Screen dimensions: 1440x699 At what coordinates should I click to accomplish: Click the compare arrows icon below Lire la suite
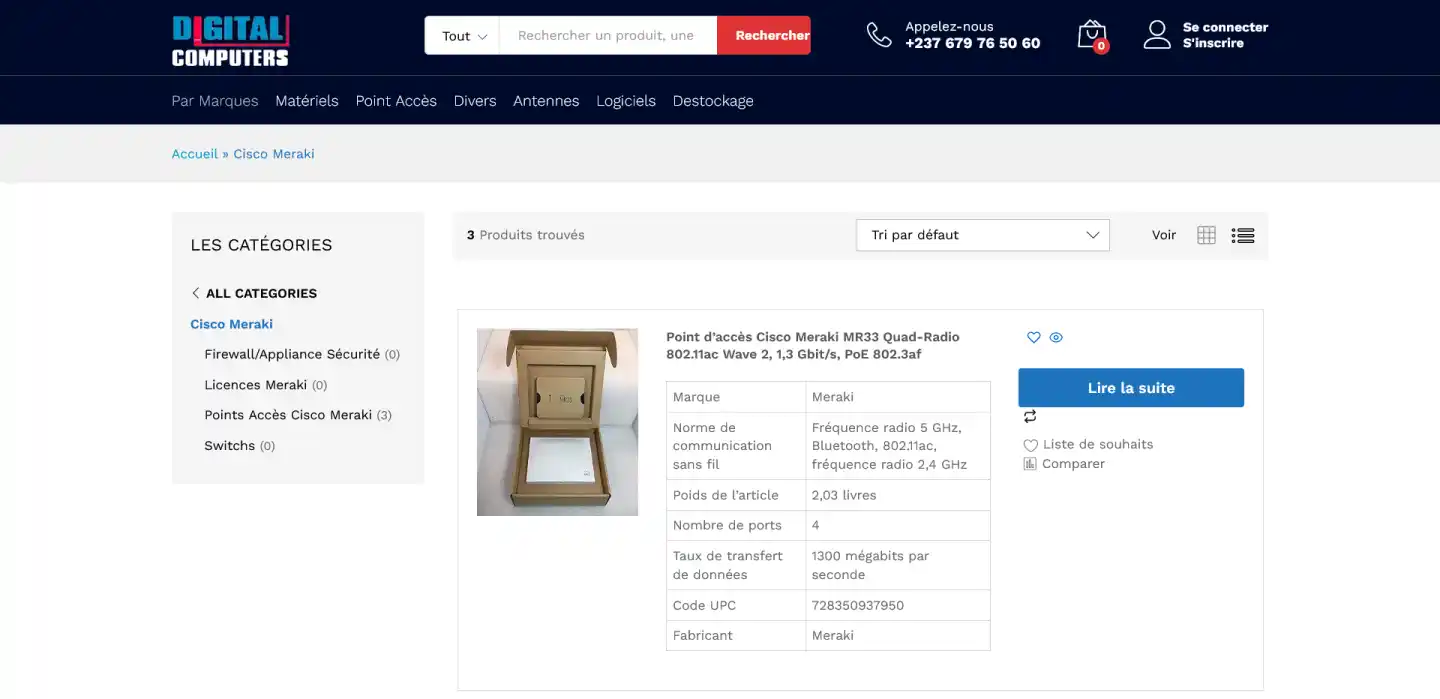coord(1030,417)
